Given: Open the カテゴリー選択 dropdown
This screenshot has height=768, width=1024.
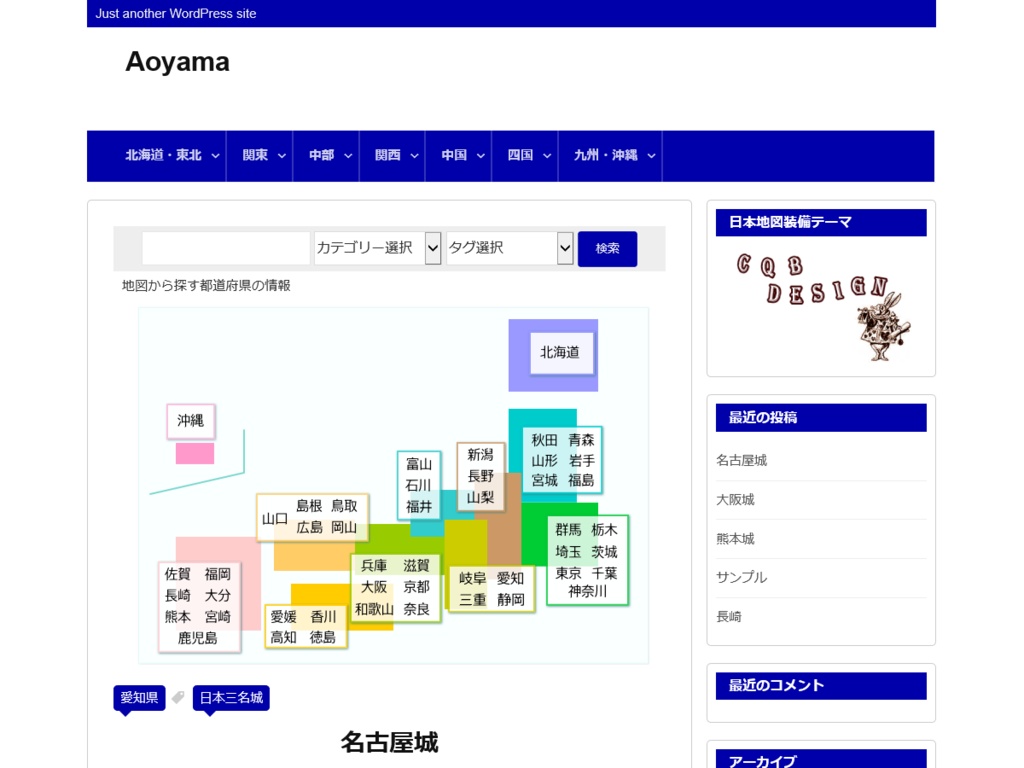Looking at the screenshot, I should coord(377,248).
